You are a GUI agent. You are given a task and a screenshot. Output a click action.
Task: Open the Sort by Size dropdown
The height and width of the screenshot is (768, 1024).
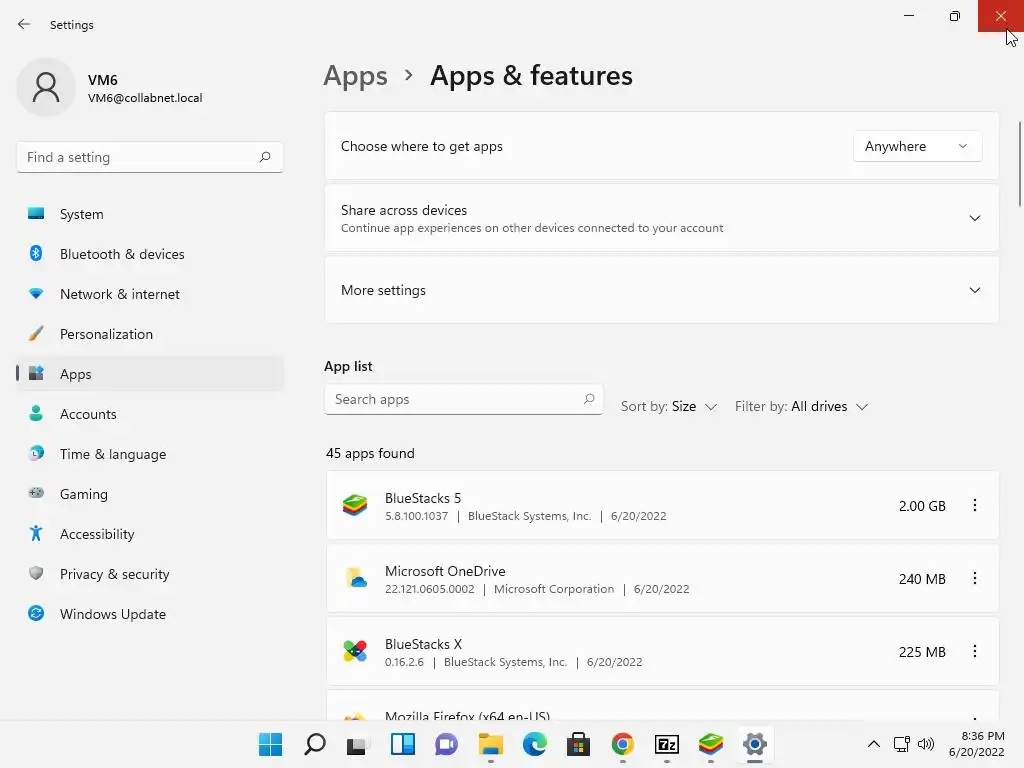[669, 406]
